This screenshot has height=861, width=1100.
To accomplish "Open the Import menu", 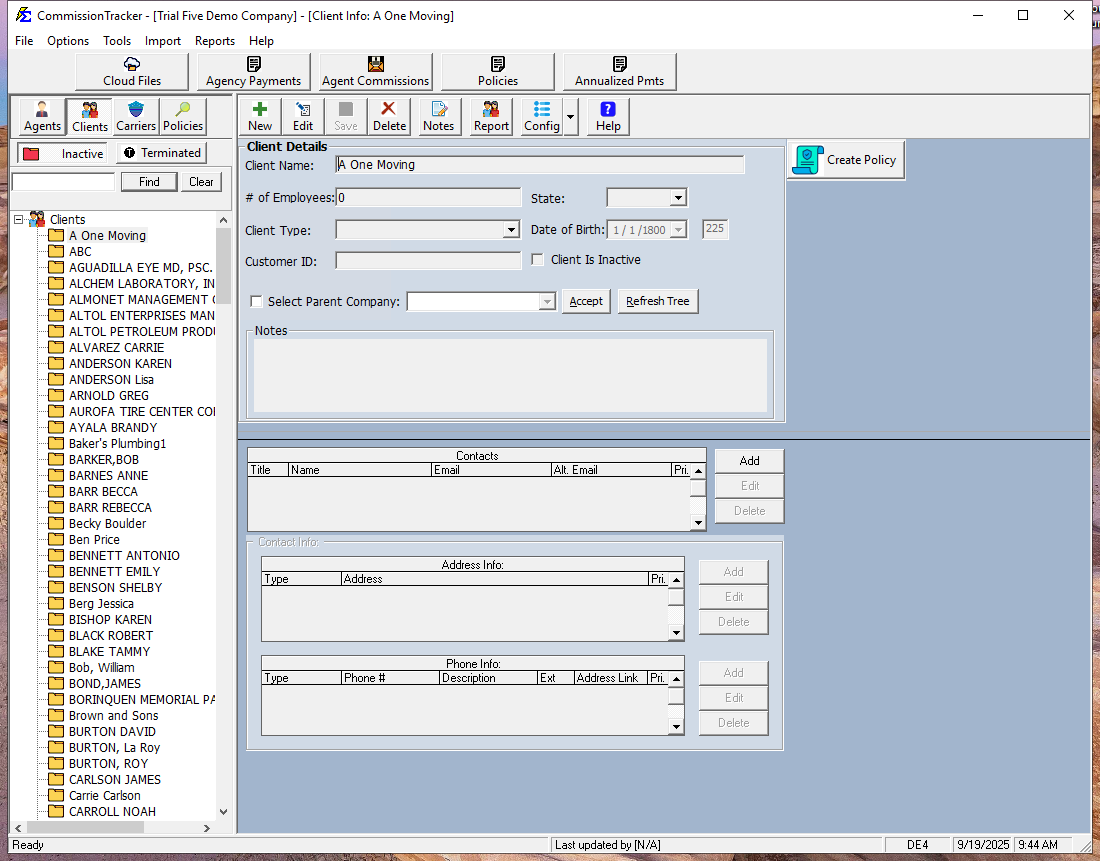I will coord(163,41).
